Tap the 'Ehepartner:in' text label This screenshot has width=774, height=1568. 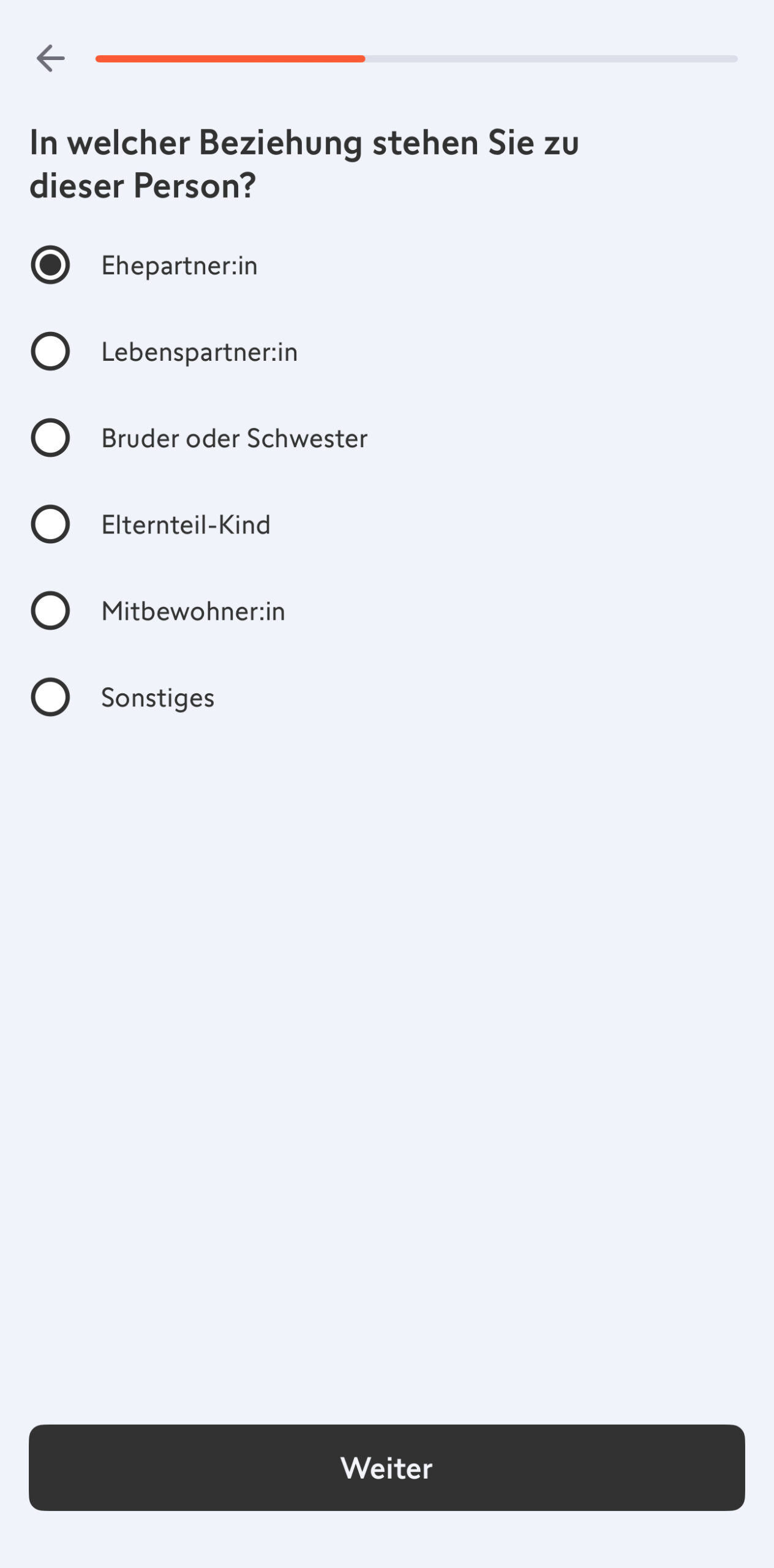coord(179,266)
